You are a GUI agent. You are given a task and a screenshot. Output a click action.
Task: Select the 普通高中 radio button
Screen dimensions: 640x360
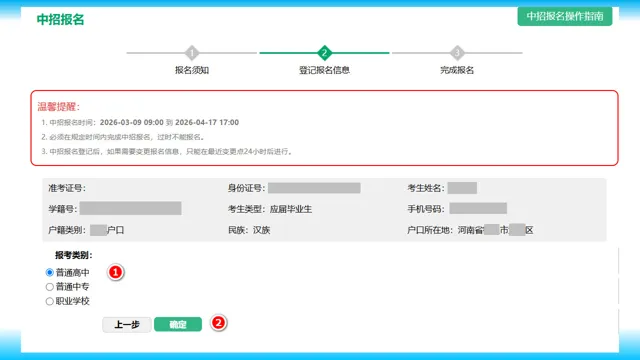click(50, 272)
